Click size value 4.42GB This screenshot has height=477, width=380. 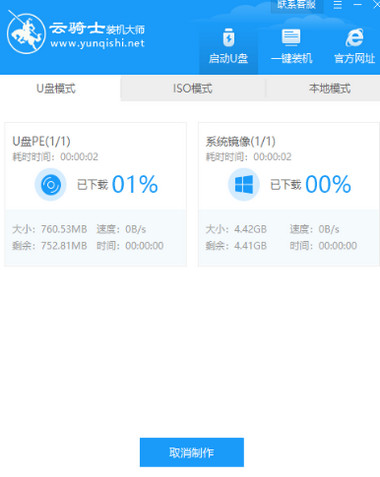[250, 229]
